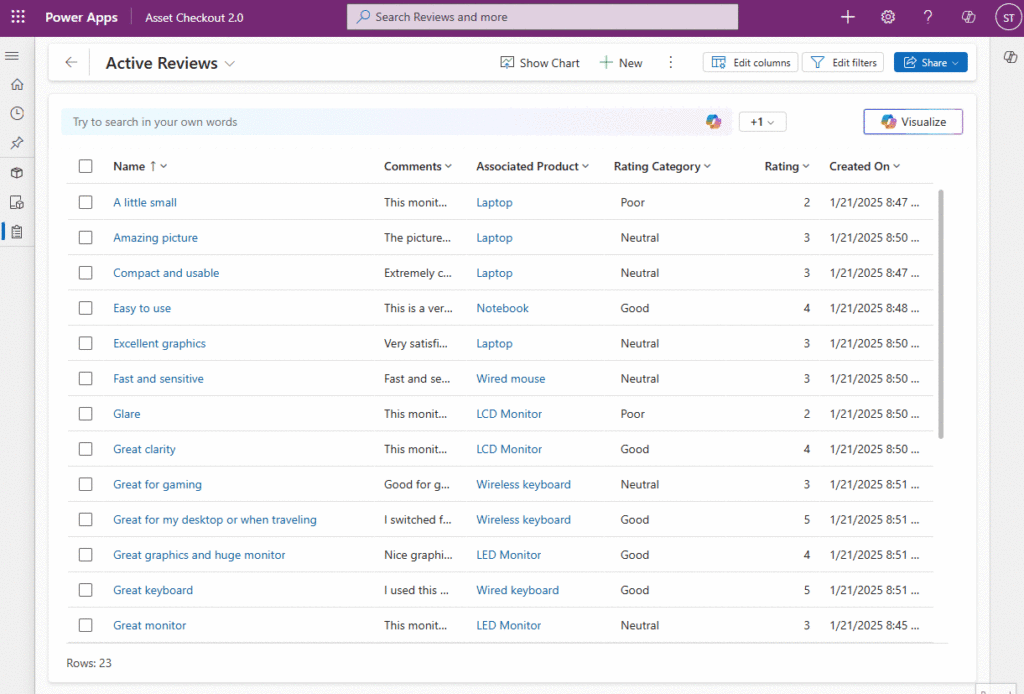Open Power Apps settings gear
Screen dimensions: 1024x694
[887, 17]
